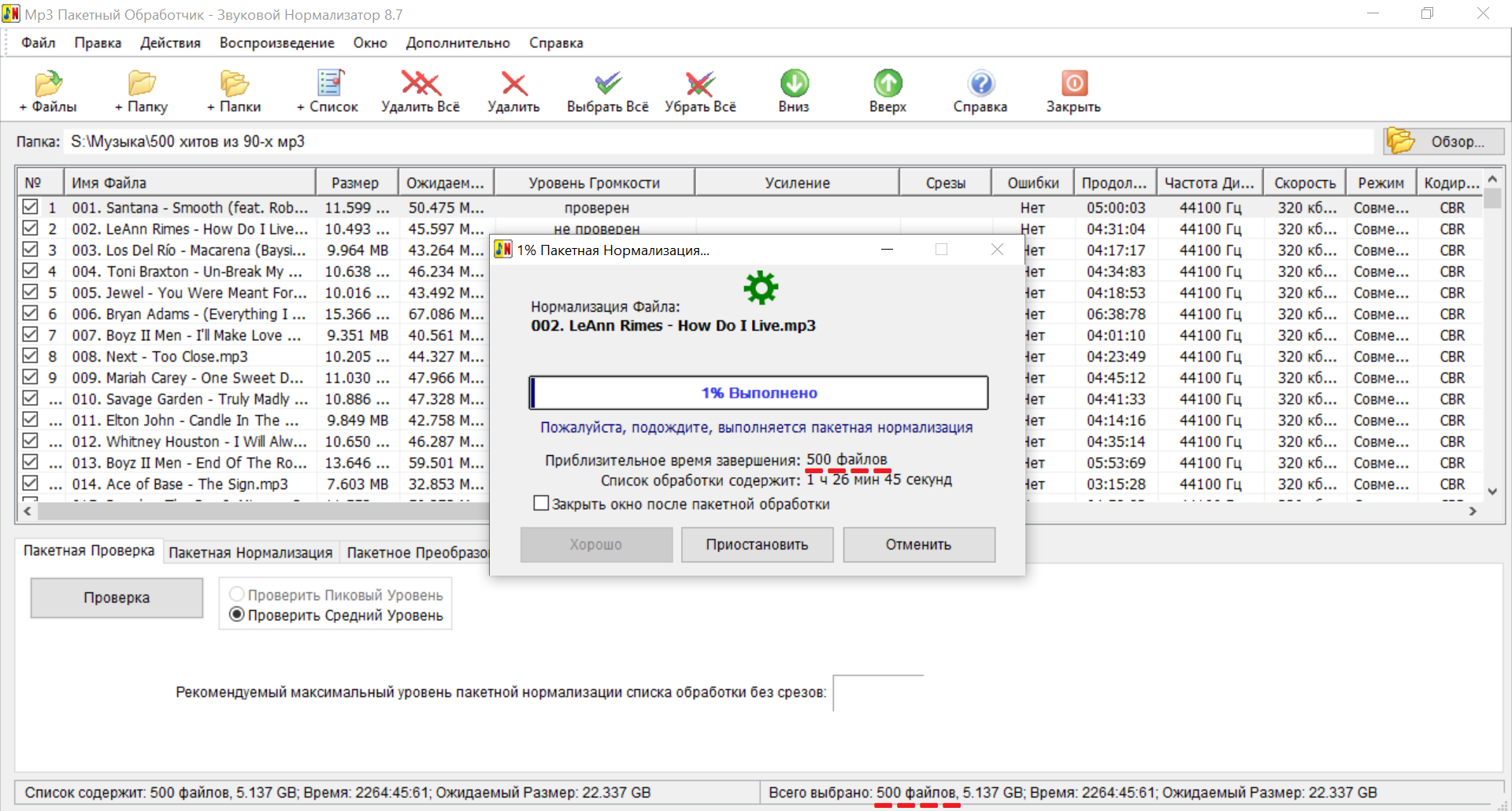Open the 'Воспроизведение' menu
1512x811 pixels.
click(x=277, y=43)
